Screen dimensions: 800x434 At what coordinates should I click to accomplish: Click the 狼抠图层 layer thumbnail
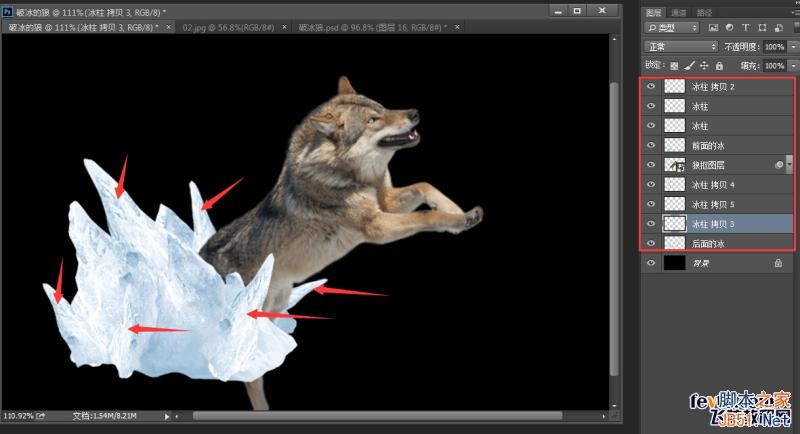675,165
